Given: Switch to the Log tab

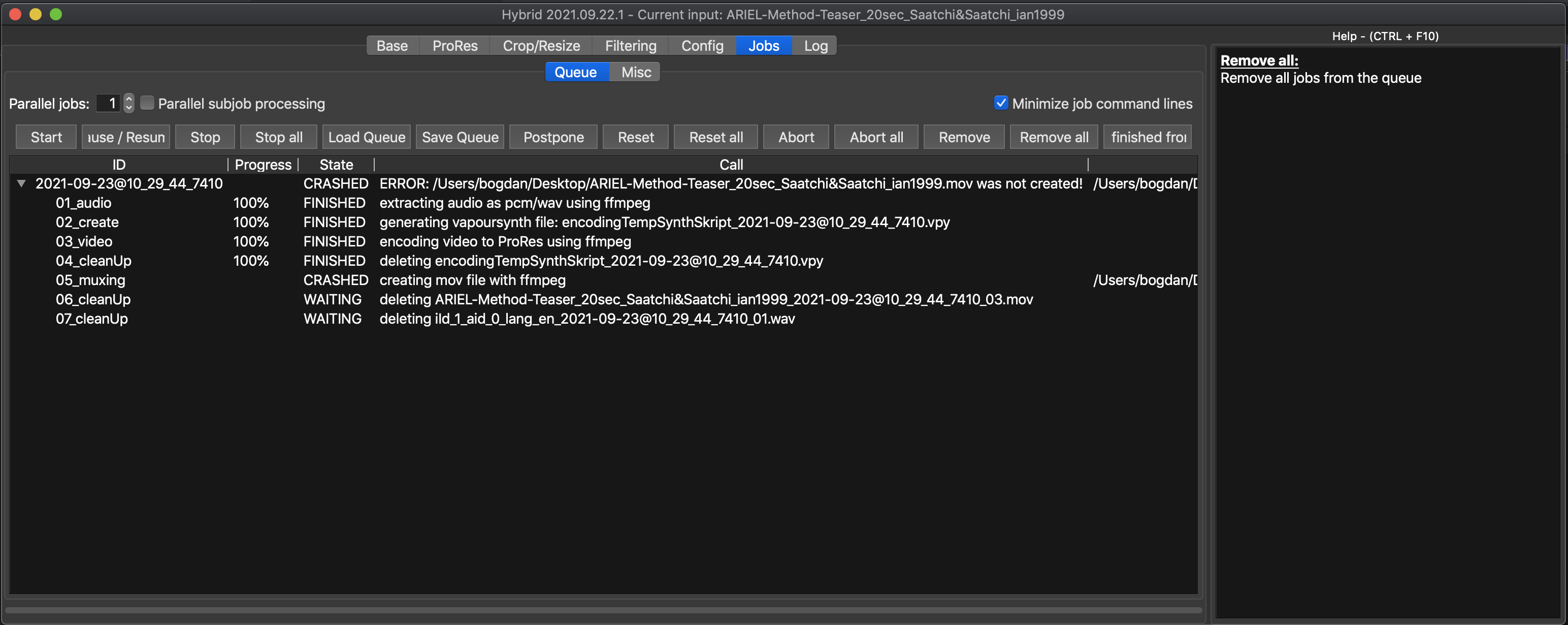Looking at the screenshot, I should coord(815,46).
